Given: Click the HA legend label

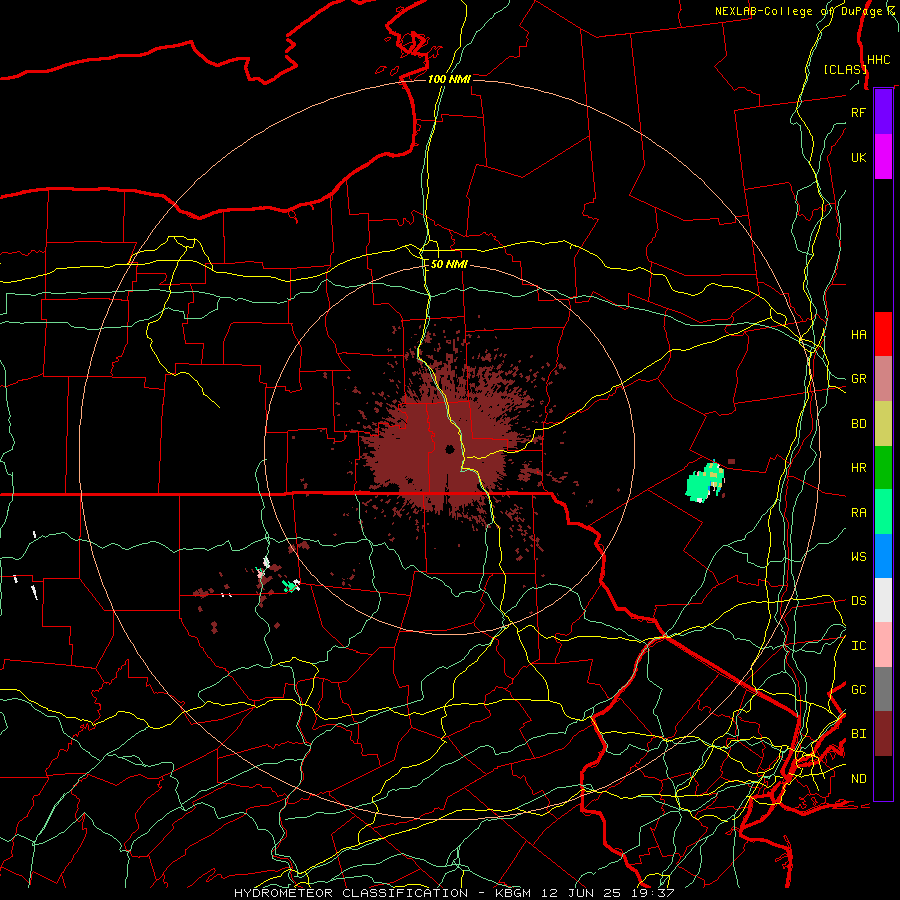Looking at the screenshot, I should (858, 334).
